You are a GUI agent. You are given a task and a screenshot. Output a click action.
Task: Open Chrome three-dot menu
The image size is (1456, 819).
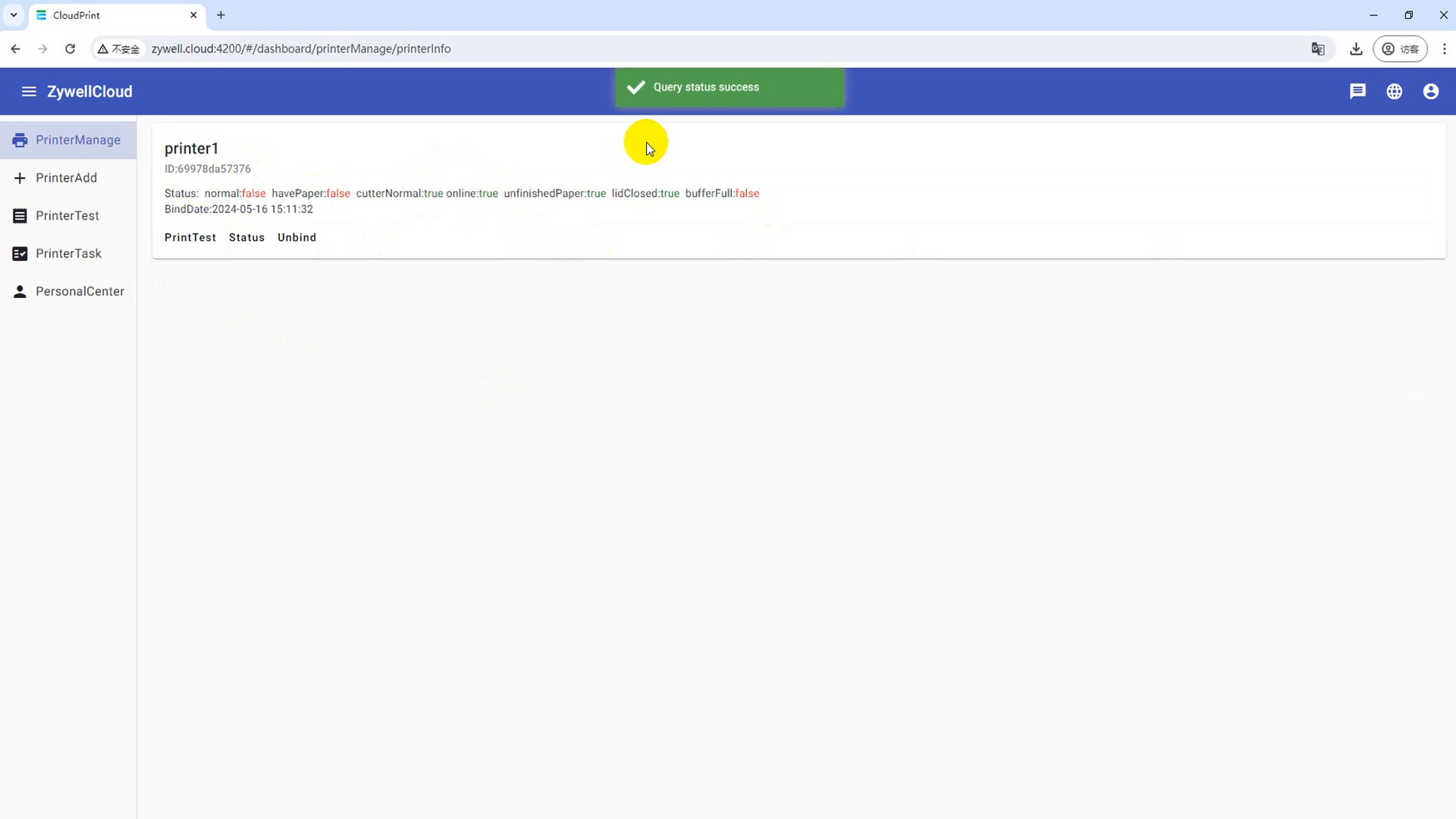[1444, 49]
